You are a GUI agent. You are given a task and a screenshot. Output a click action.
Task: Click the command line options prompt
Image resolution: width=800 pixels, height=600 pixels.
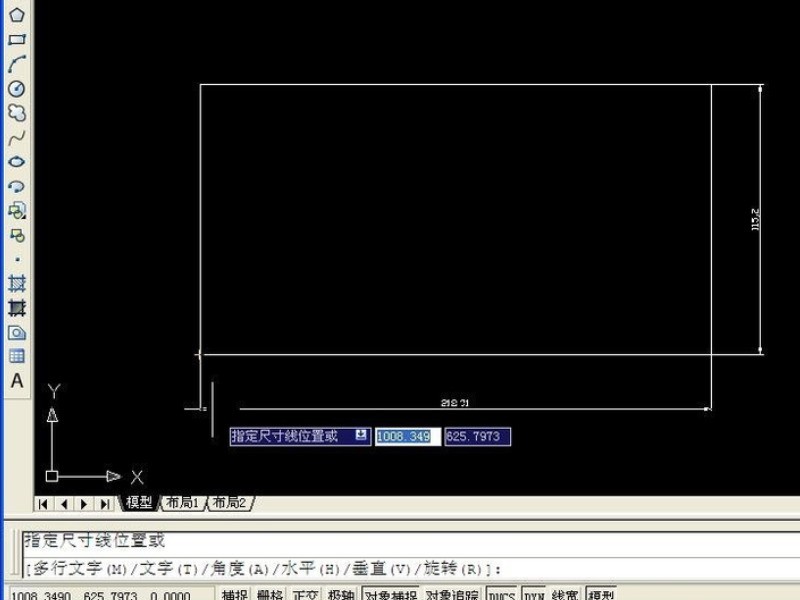(263, 568)
